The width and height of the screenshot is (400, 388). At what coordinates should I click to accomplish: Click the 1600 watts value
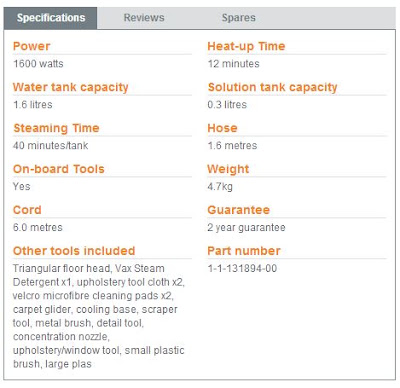(x=38, y=64)
